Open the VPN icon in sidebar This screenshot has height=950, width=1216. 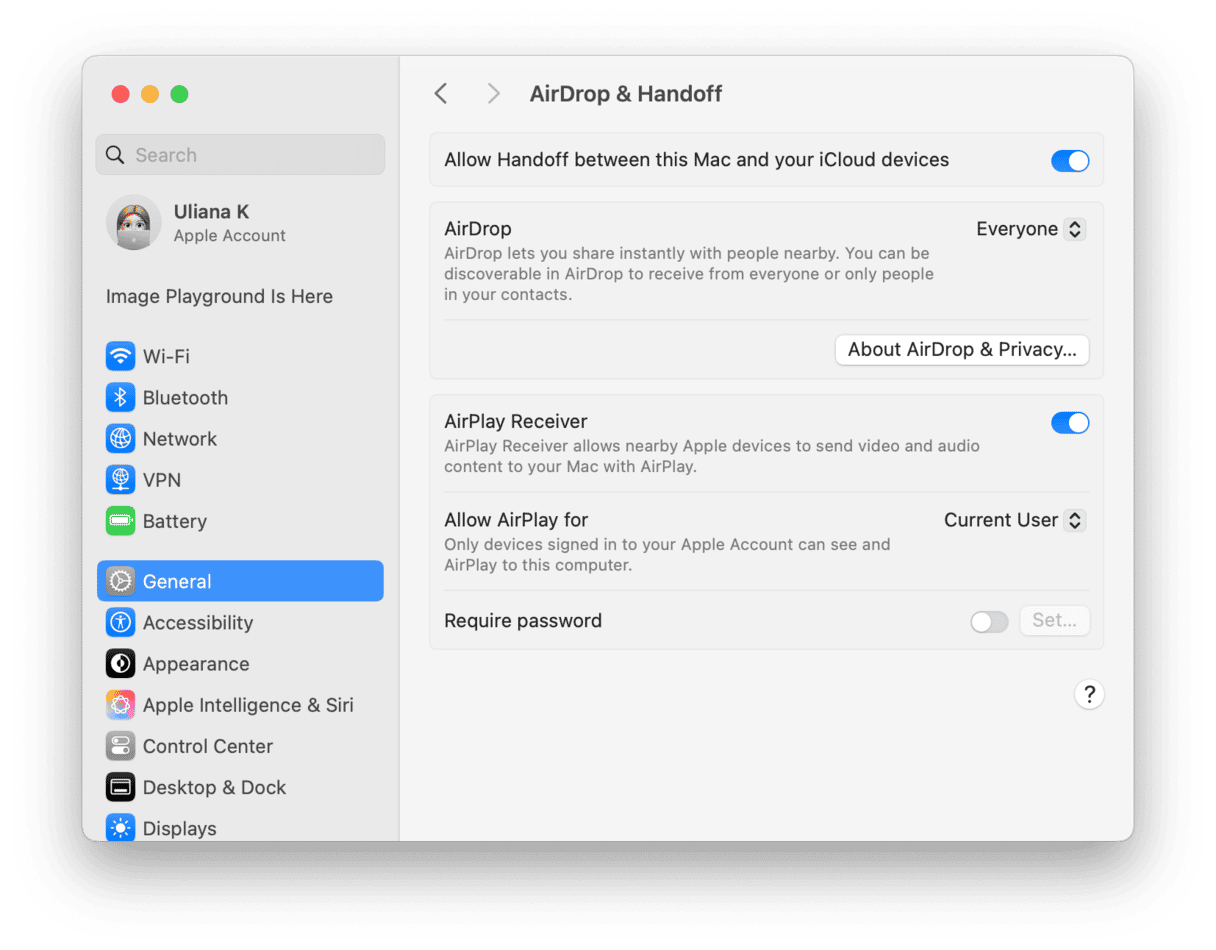(x=121, y=480)
